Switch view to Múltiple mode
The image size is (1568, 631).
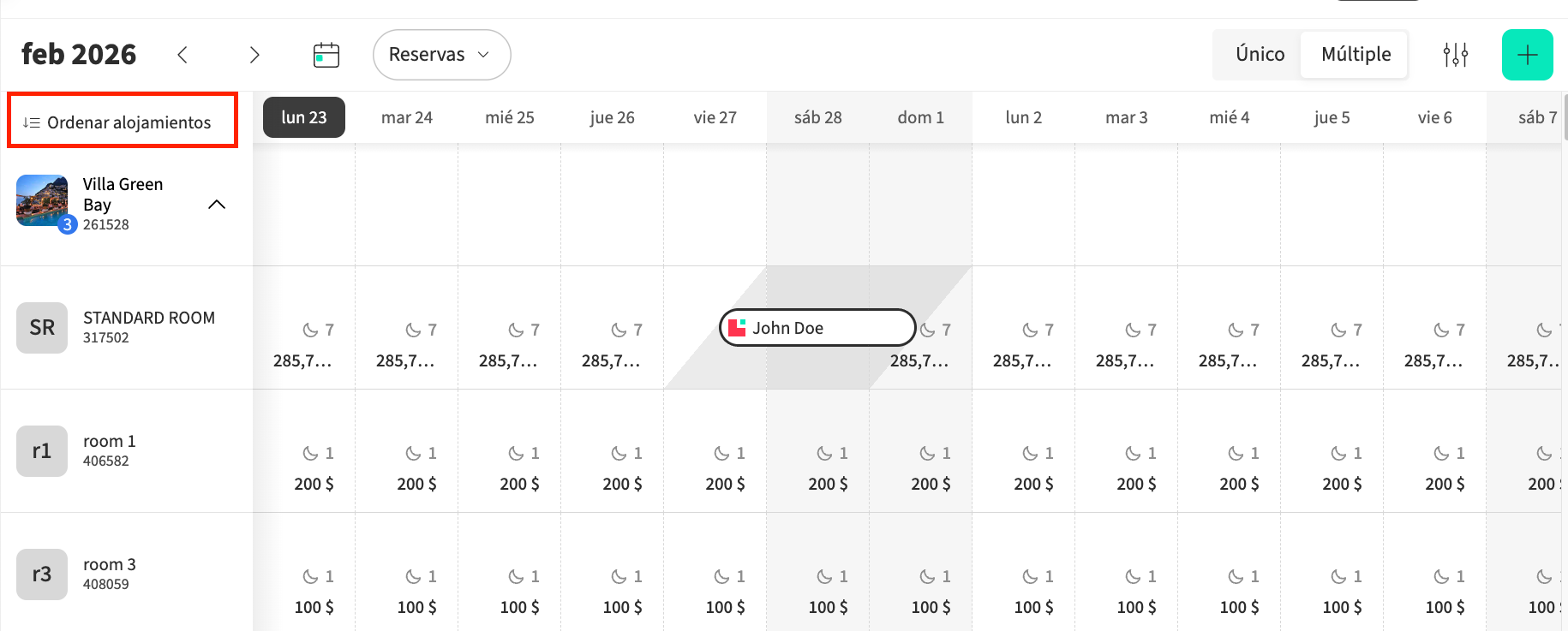(1356, 55)
